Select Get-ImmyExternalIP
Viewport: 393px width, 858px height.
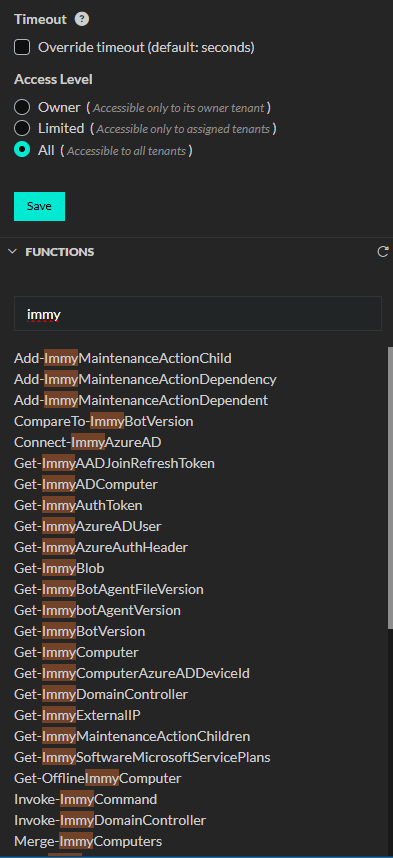78,715
